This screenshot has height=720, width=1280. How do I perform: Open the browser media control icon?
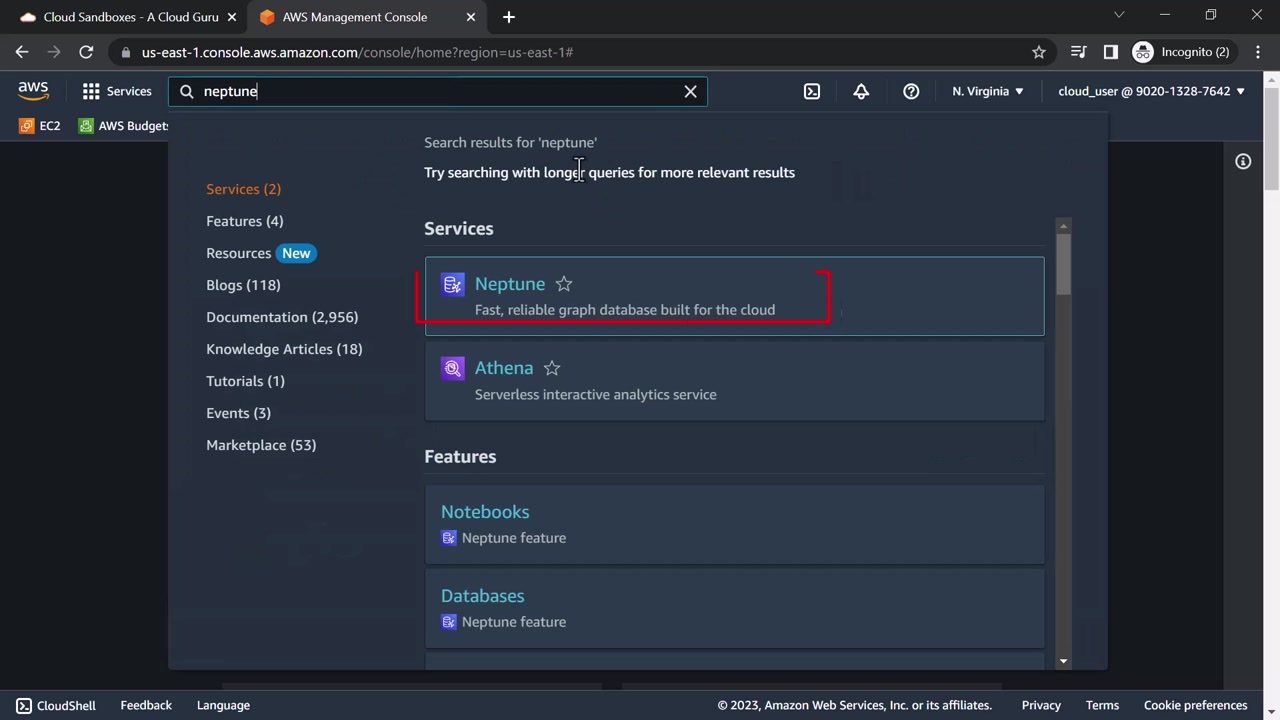[1078, 52]
